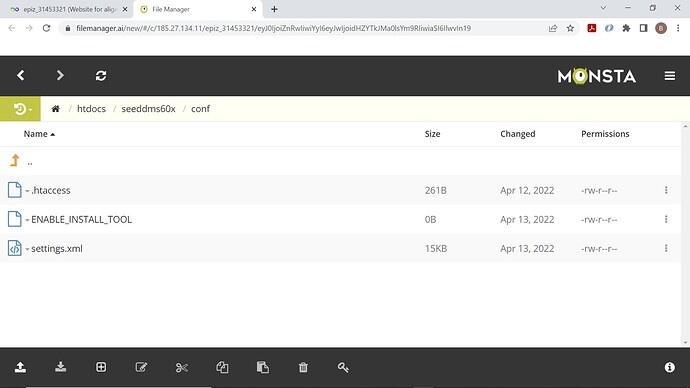Click the edit pencil toolbar icon
This screenshot has height=388, width=690.
(141, 367)
